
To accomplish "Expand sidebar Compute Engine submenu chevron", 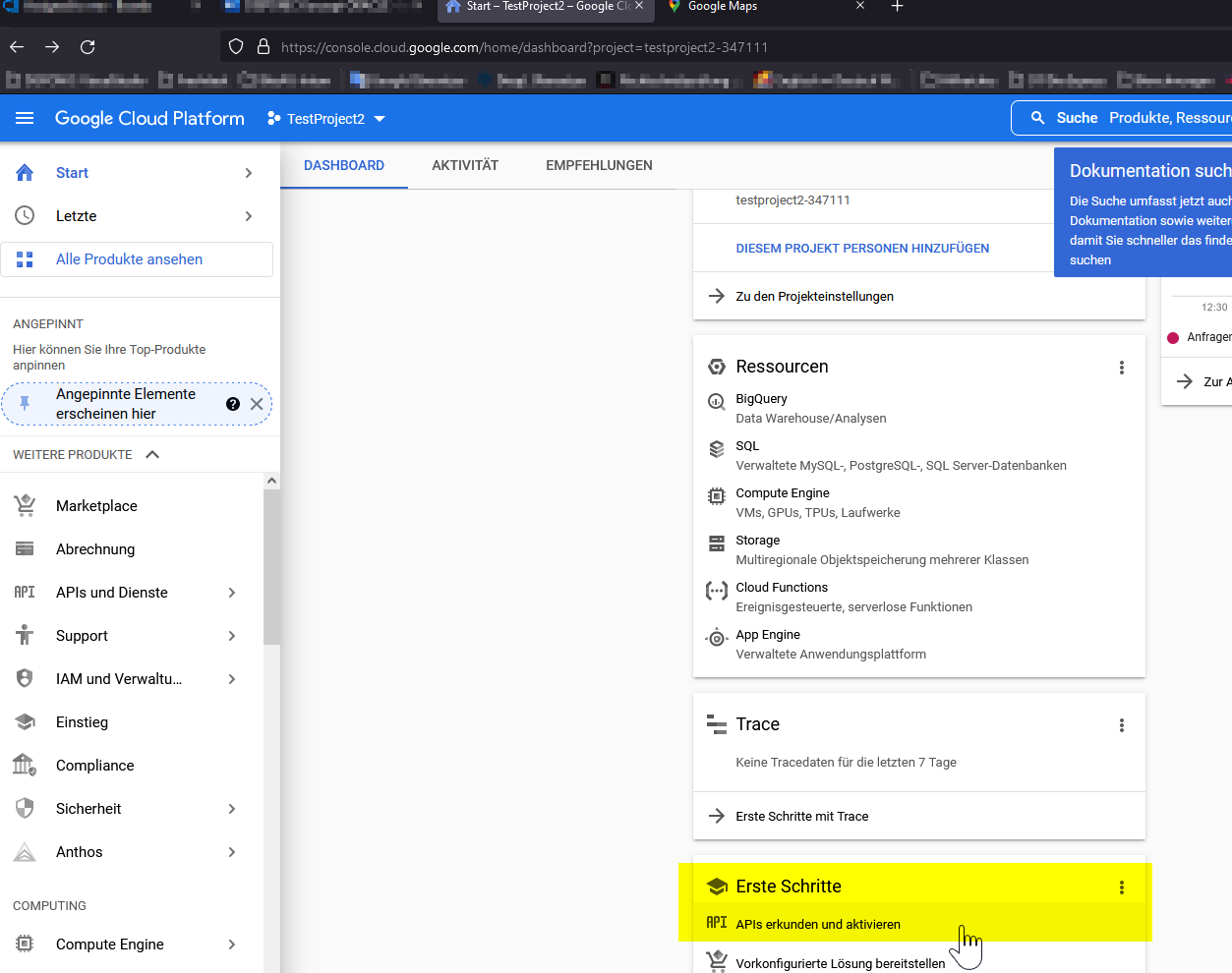I will (x=232, y=944).
